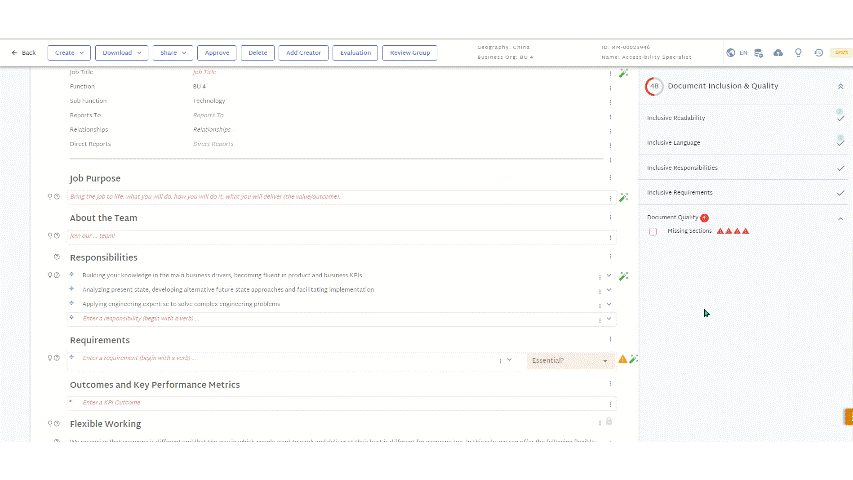Open kebab menu on the Function row
853x480 pixels.
pos(610,88)
